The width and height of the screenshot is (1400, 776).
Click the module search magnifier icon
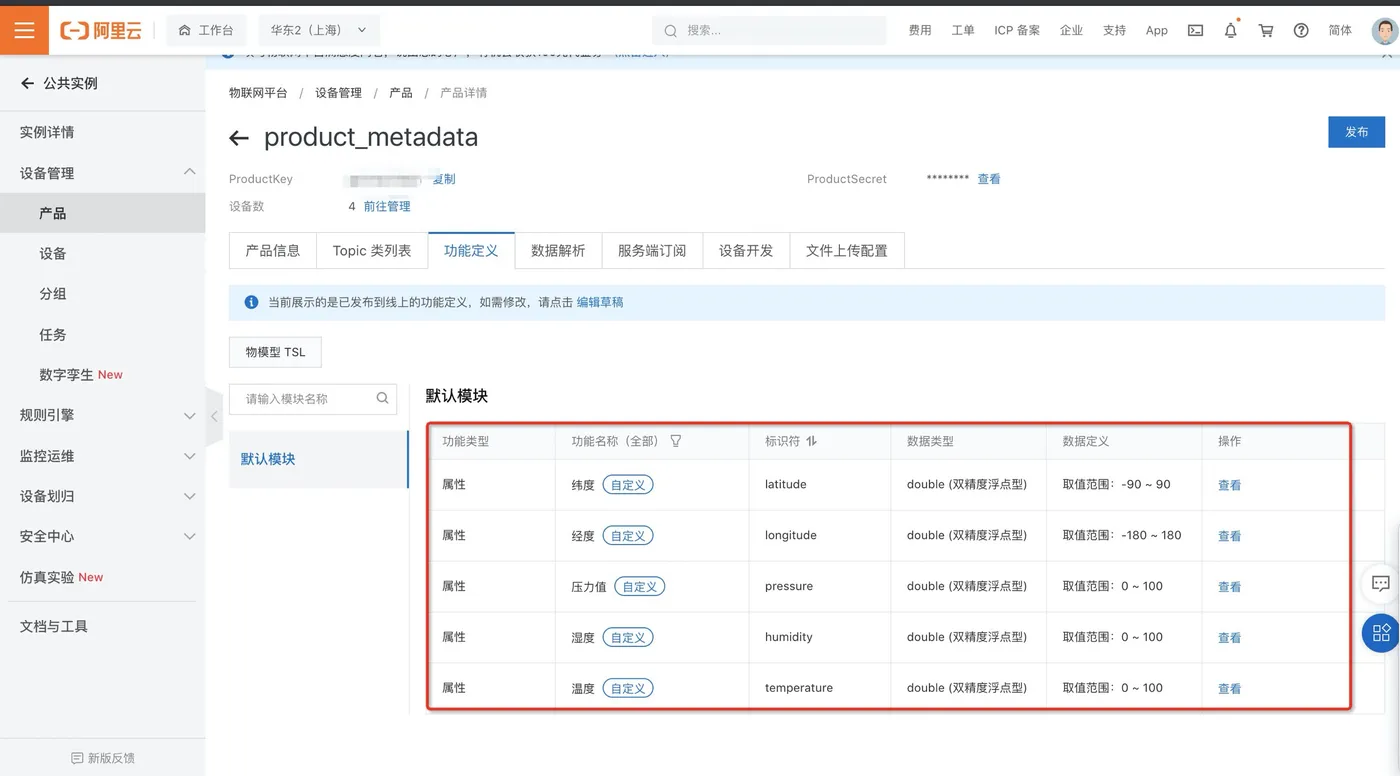[382, 398]
